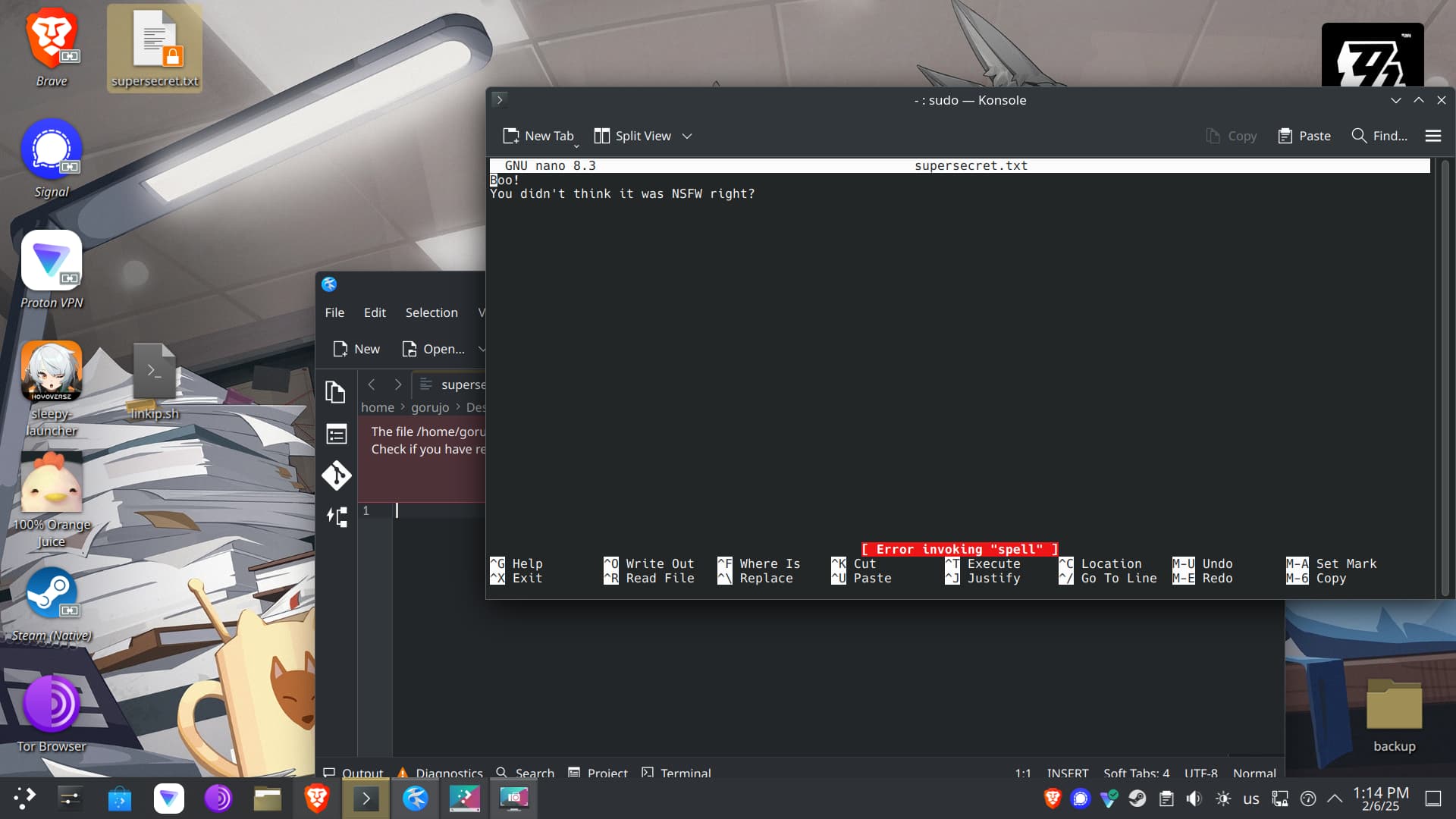Screen dimensions: 1456x819
Task: Expand the system tray hidden icons arrow
Action: 1335,798
